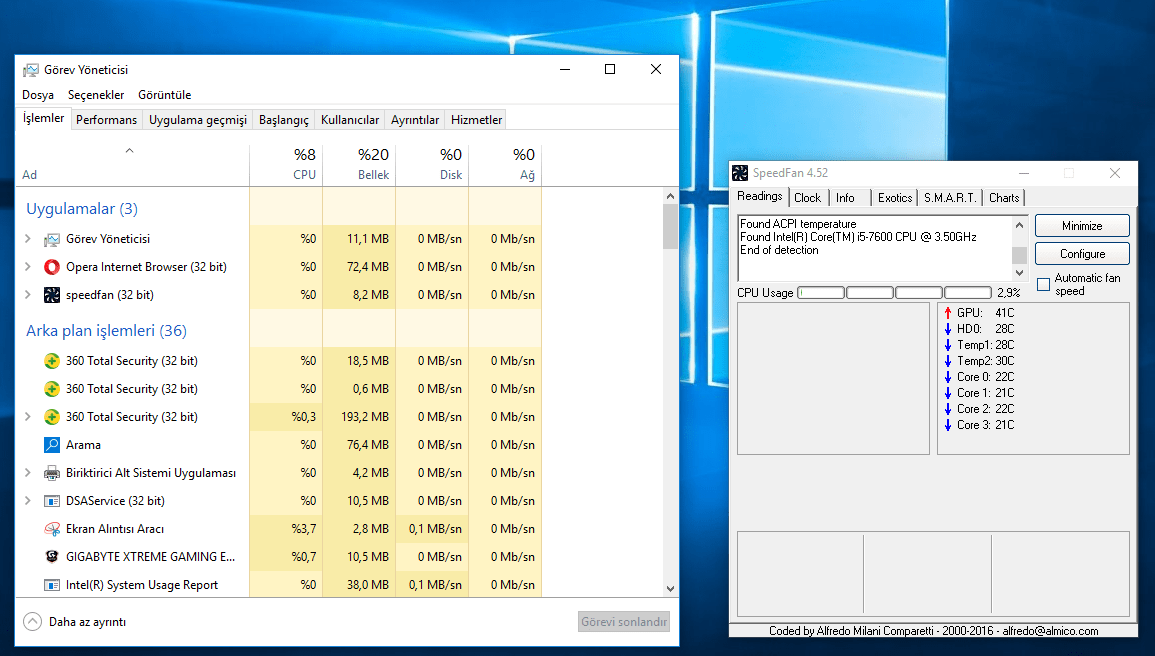The image size is (1155, 656).
Task: Click icon of 360 Total Security 0,6 MB
Action: pyautogui.click(x=52, y=389)
